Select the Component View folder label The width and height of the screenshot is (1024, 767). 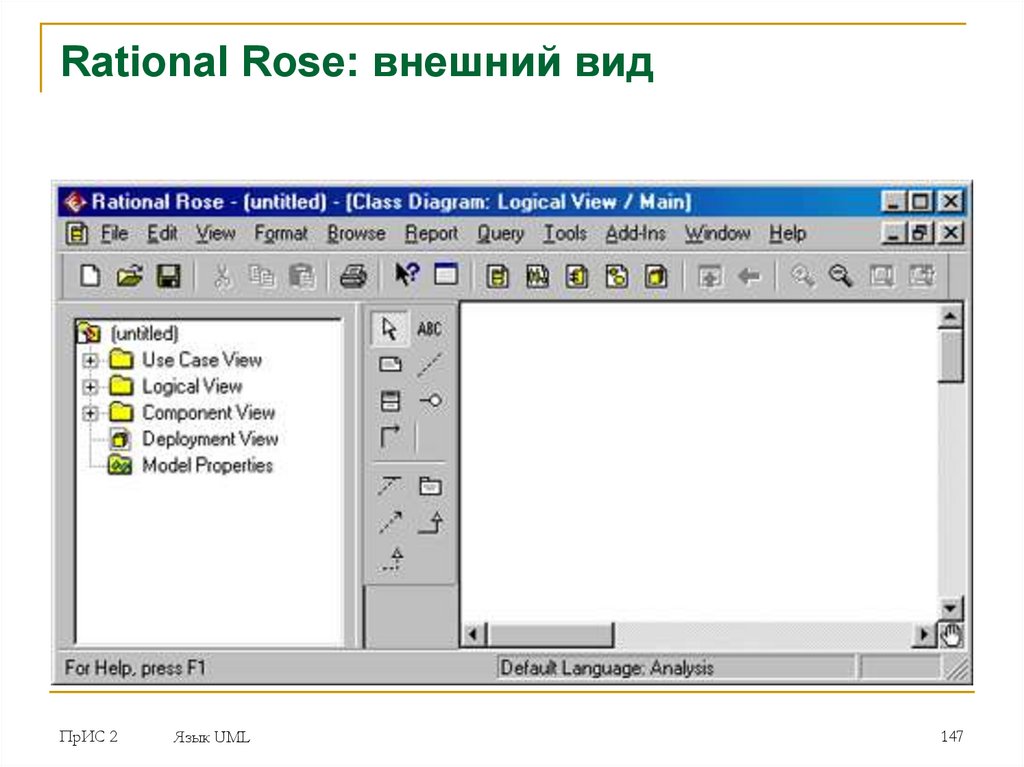(208, 413)
